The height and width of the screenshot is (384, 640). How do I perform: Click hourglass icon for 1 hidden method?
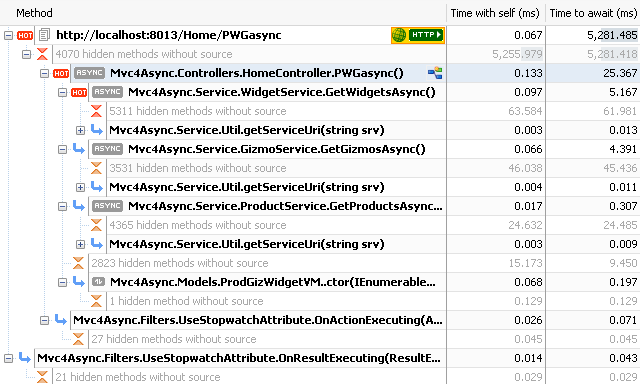96,301
